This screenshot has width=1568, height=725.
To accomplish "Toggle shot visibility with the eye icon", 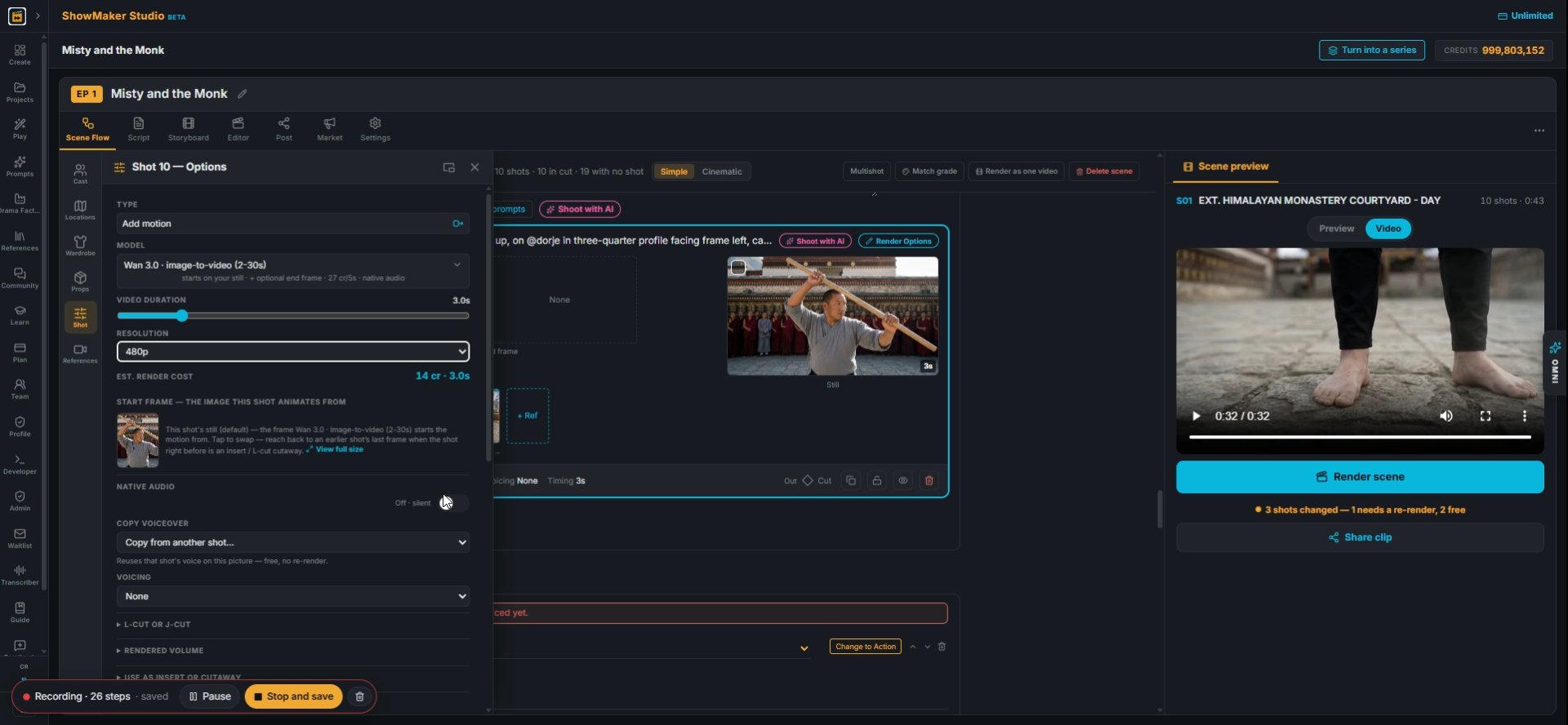I will pyautogui.click(x=902, y=481).
